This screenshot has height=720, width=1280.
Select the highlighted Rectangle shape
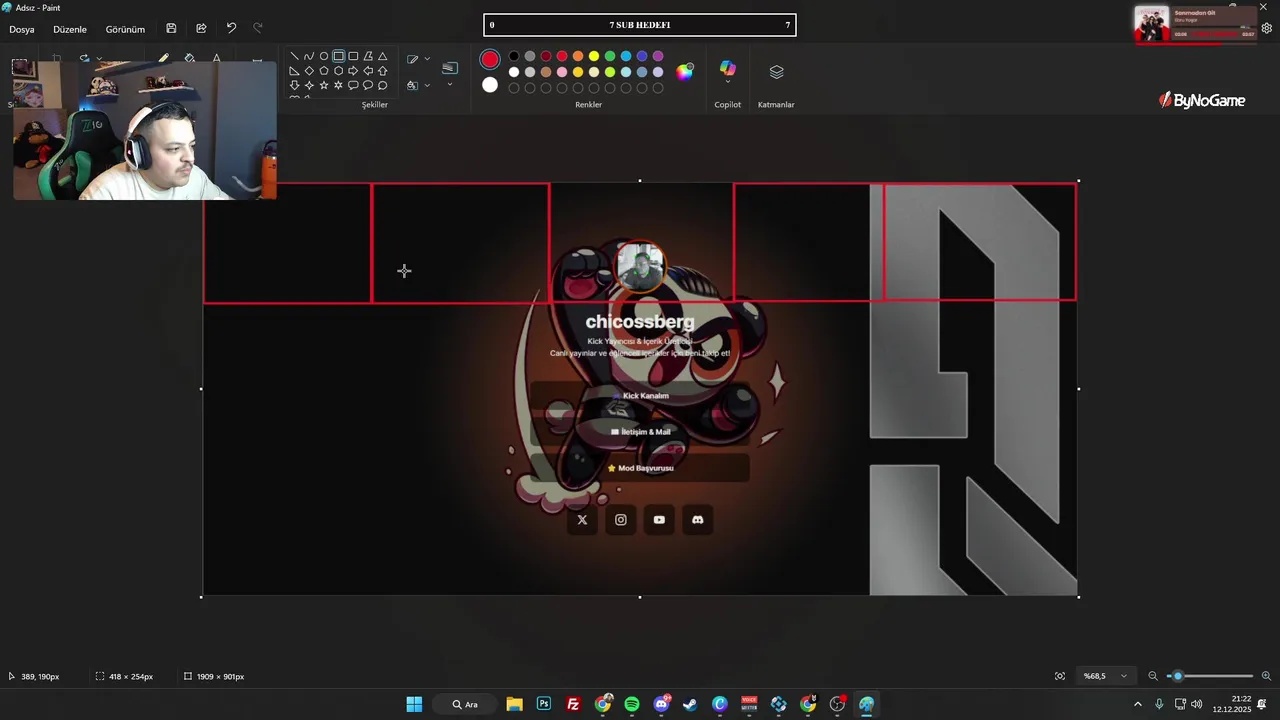click(x=338, y=56)
